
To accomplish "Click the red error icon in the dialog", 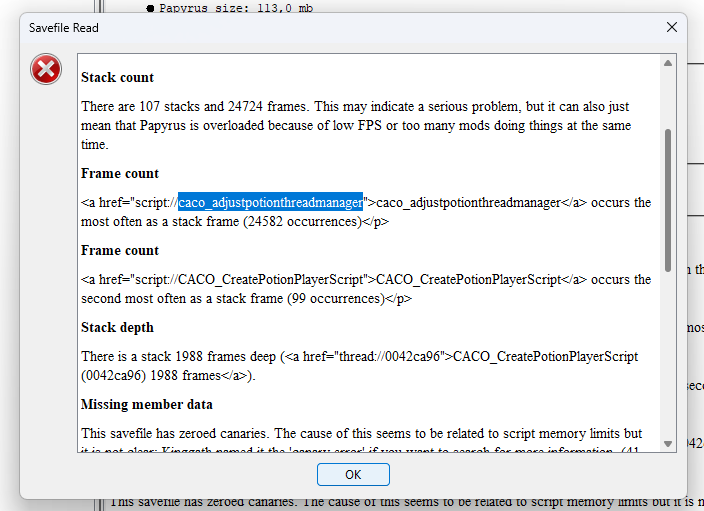I will click(46, 69).
